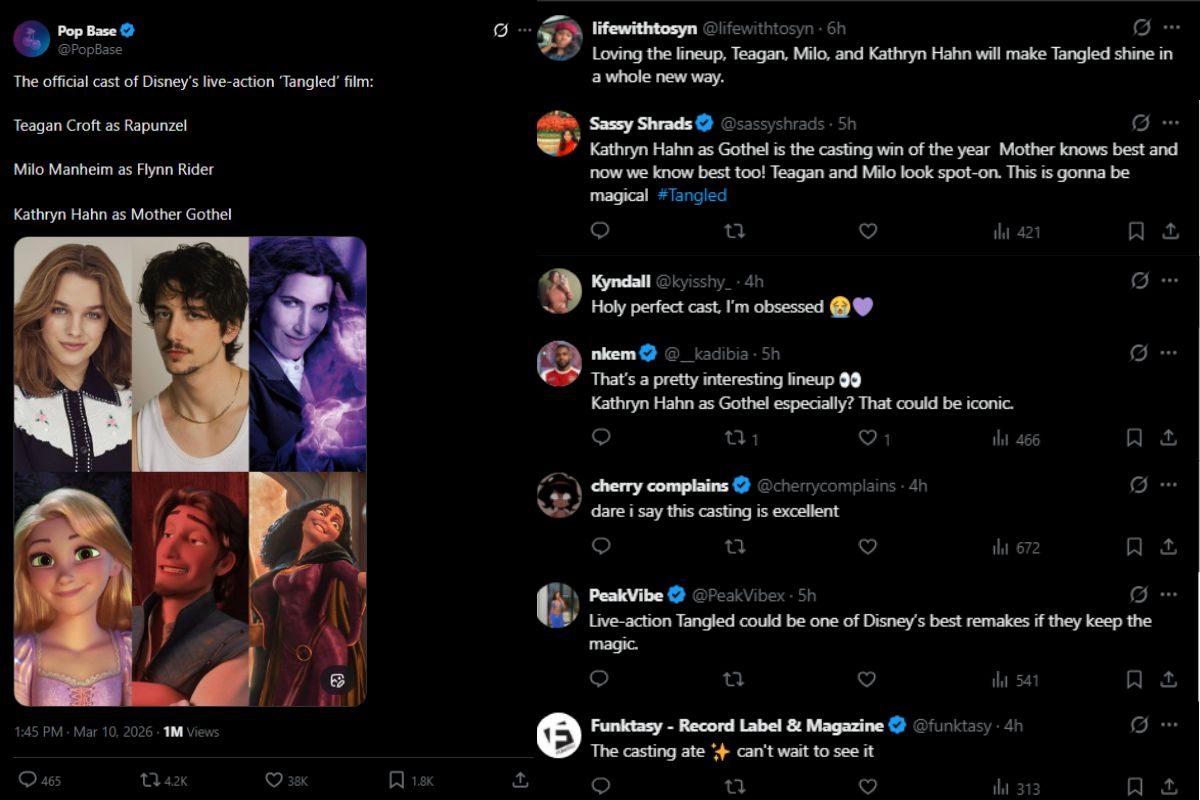Repost the Pop Base cast announcement
This screenshot has width=1200, height=800.
[x=151, y=780]
